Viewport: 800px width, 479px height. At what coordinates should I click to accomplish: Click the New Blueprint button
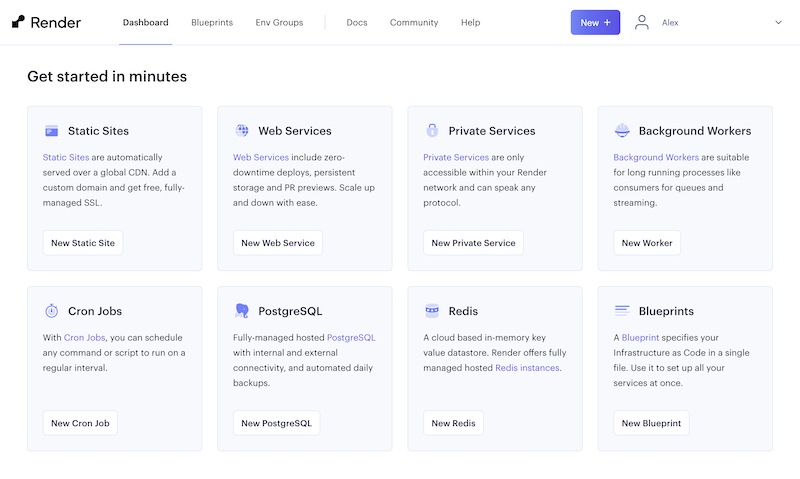coord(651,423)
